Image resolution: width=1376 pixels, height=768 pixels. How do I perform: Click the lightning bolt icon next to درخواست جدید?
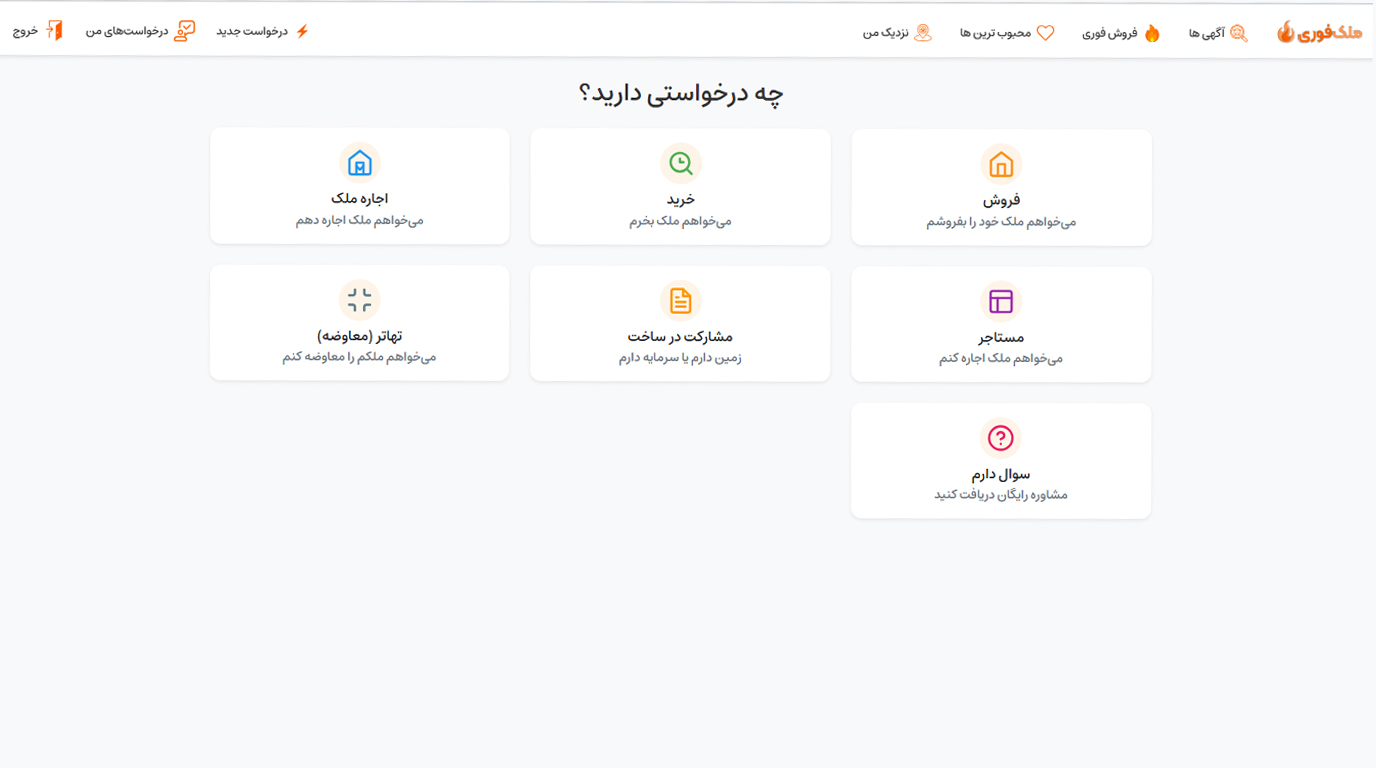click(303, 31)
